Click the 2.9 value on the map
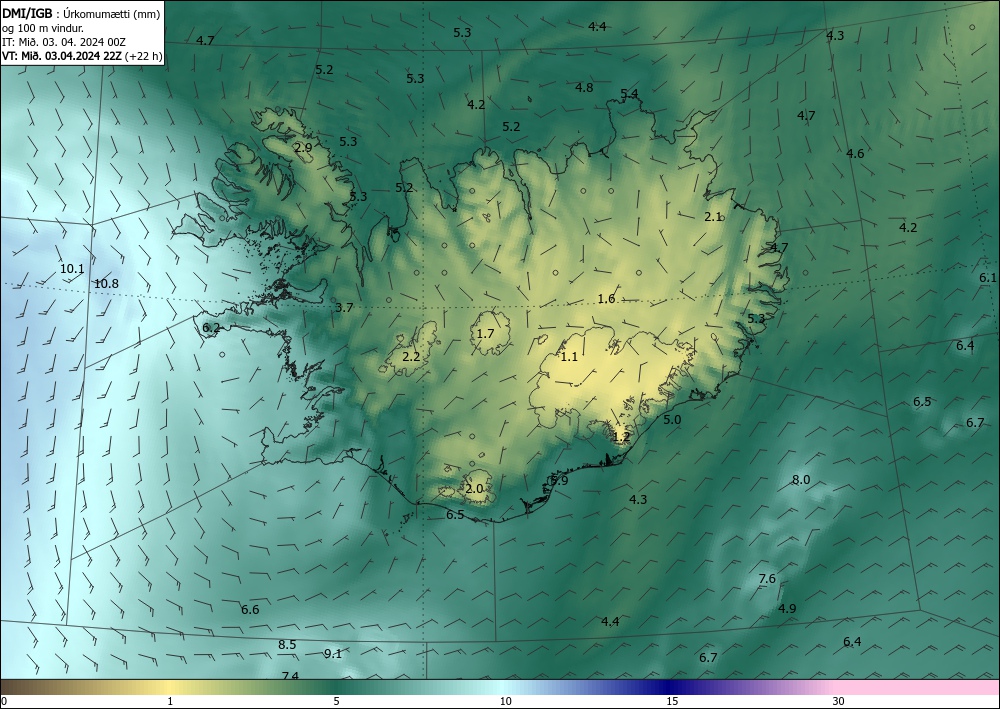Viewport: 1000px width, 709px height. point(304,147)
